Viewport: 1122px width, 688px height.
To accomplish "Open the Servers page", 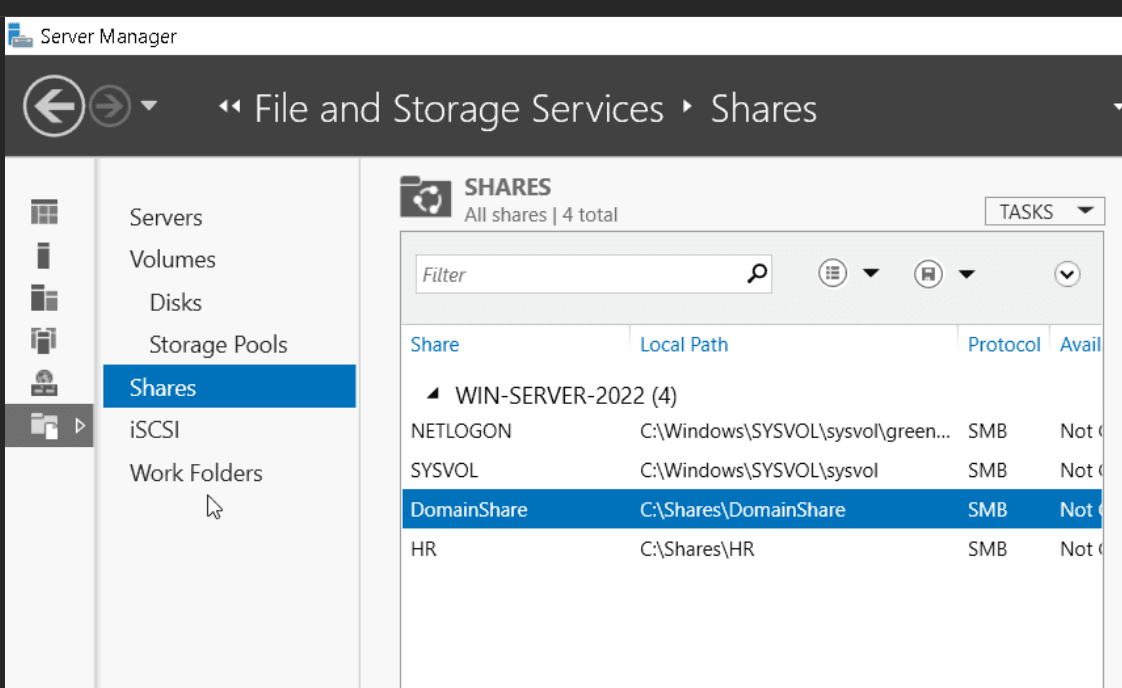I will pos(166,218).
